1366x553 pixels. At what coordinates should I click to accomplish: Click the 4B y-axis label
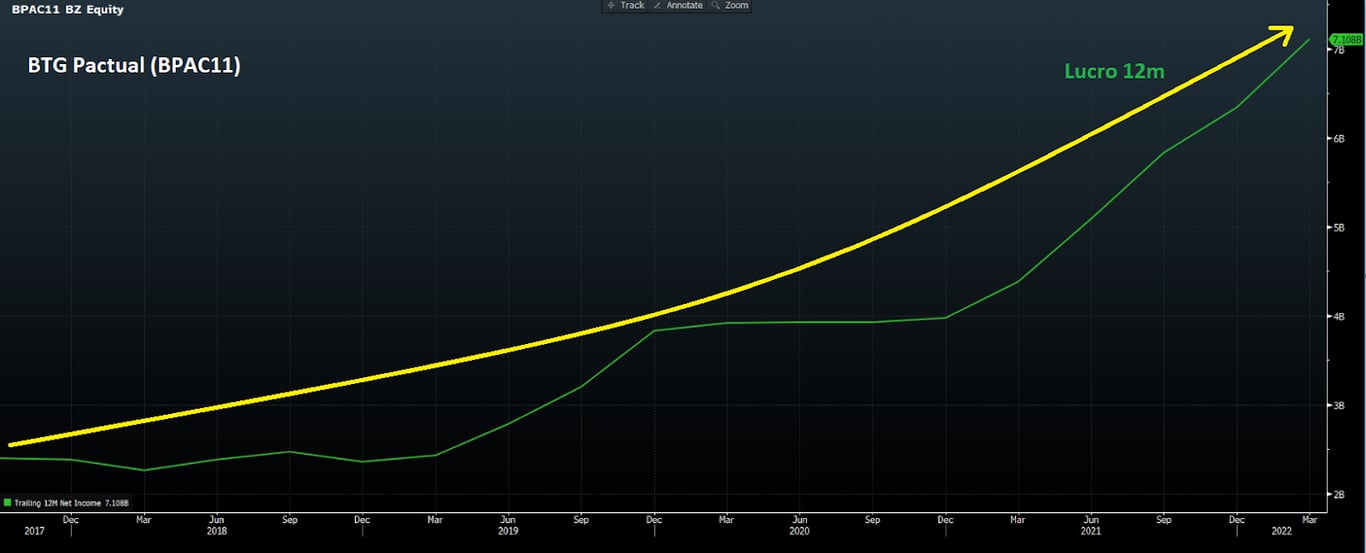coord(1341,317)
